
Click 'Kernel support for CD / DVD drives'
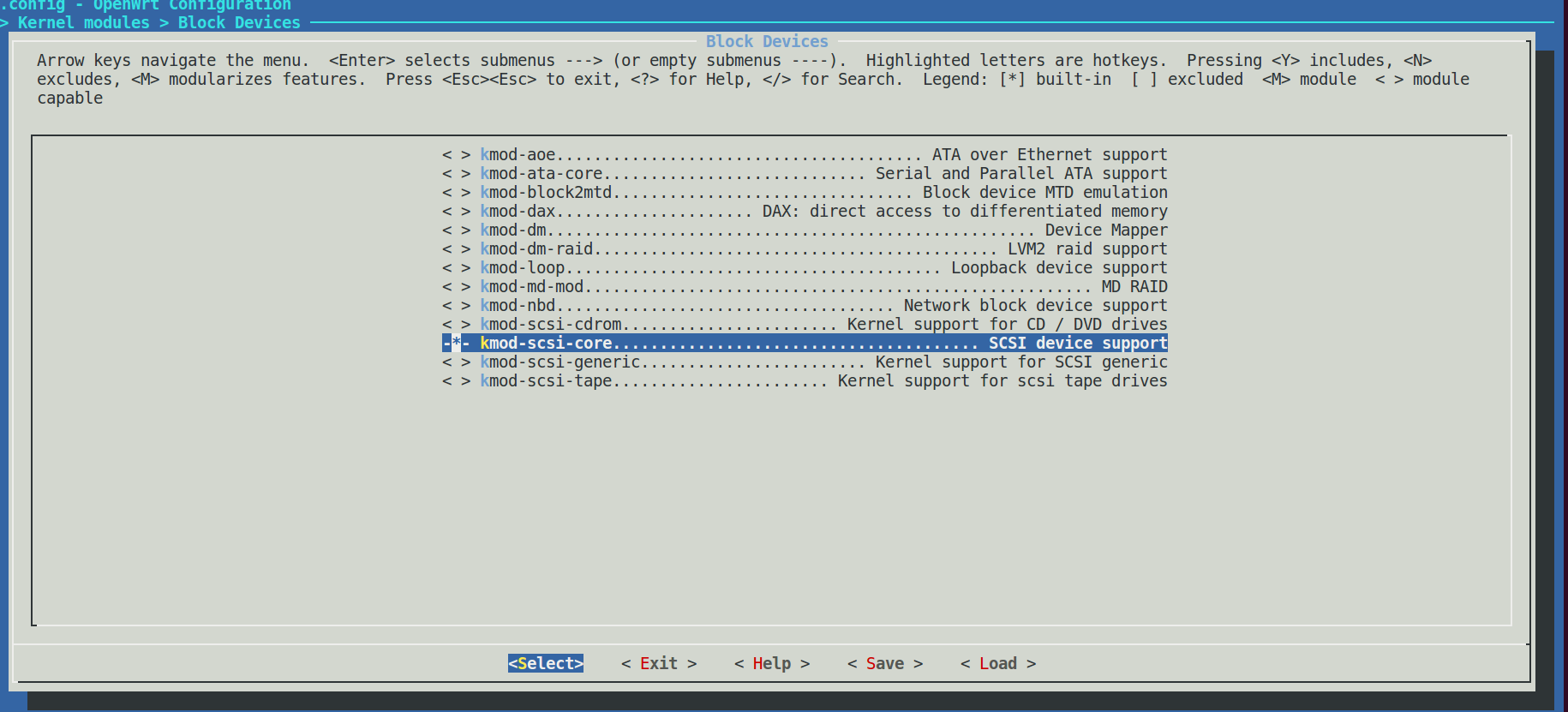click(x=1008, y=325)
